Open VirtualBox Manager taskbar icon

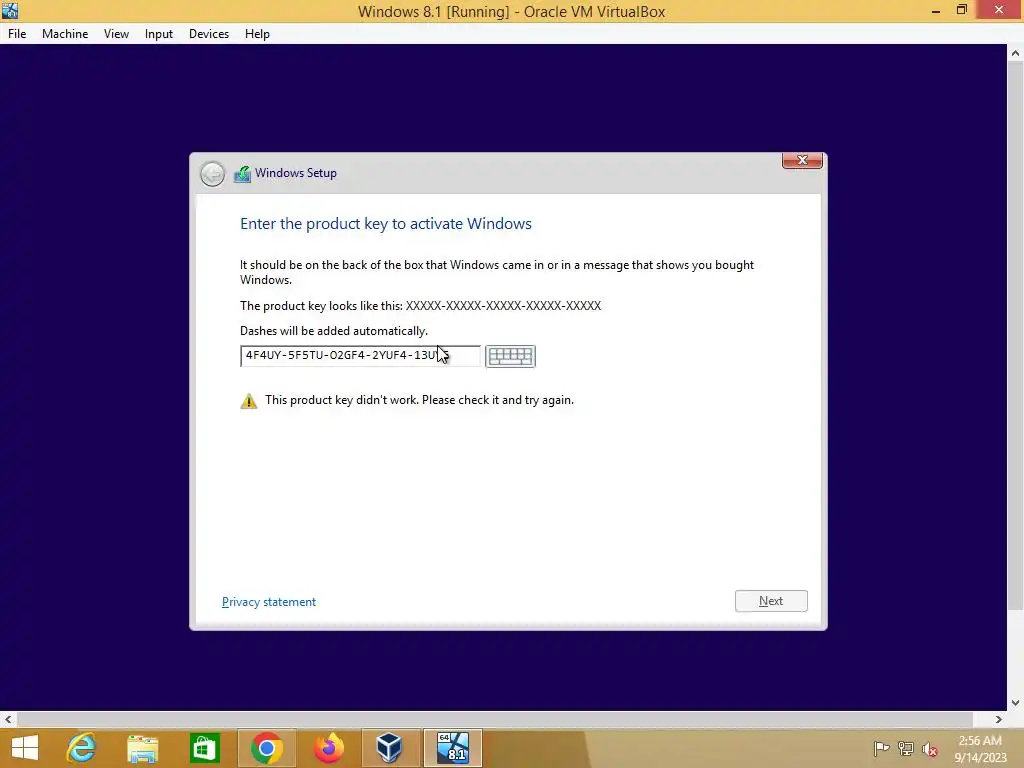[389, 748]
